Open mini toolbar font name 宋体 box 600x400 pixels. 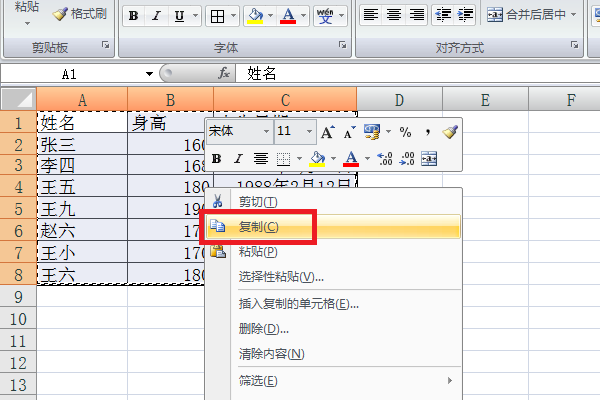point(240,131)
